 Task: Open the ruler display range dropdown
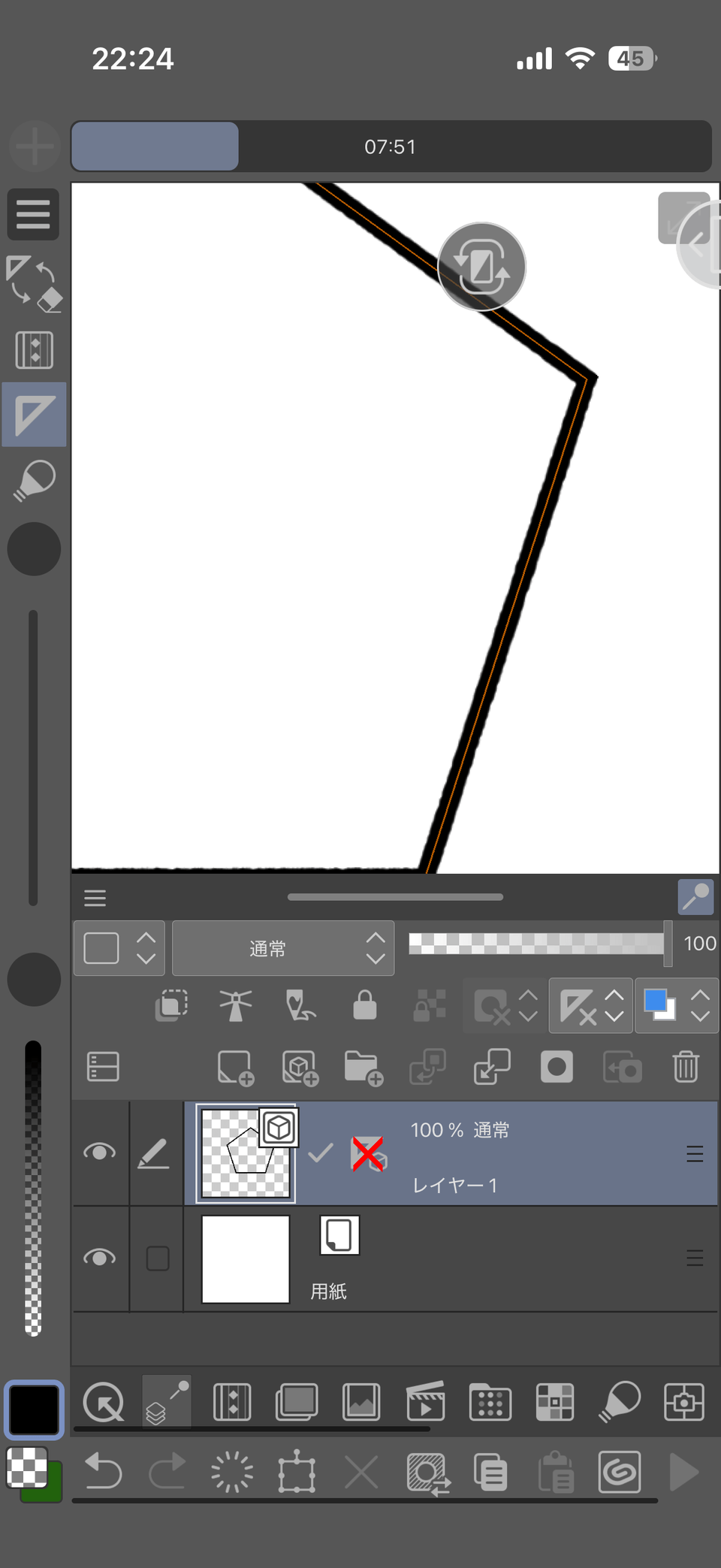click(x=591, y=1005)
